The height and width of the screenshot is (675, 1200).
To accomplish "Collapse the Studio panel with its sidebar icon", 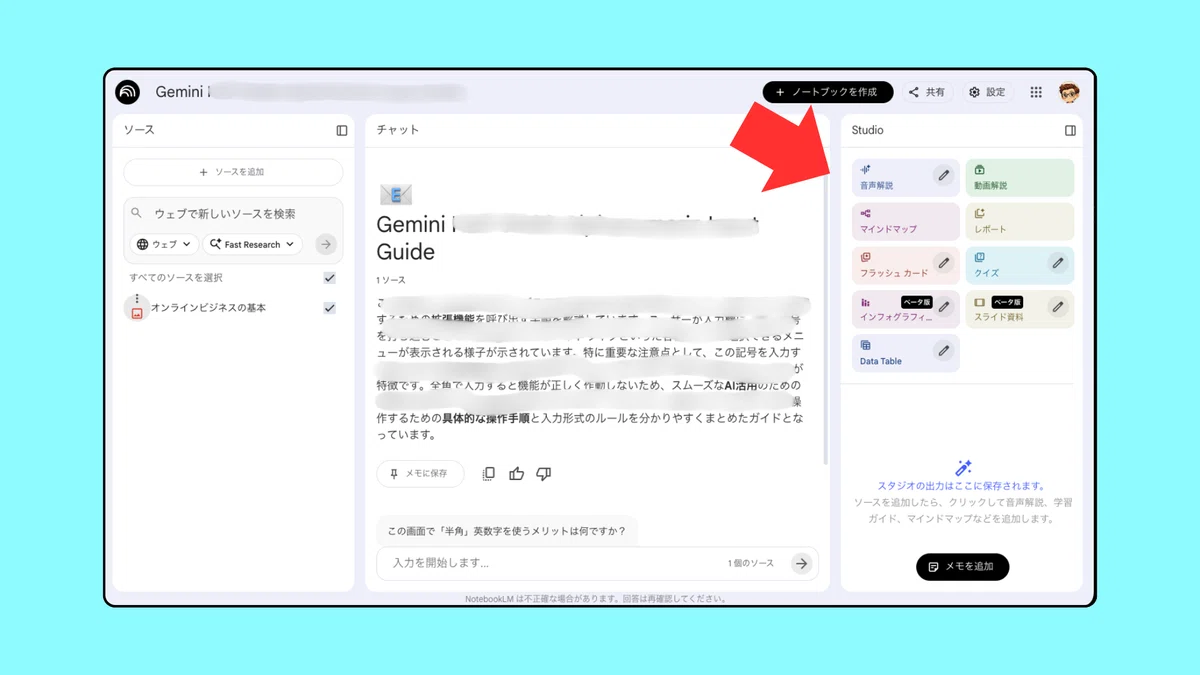I will pos(1070,130).
